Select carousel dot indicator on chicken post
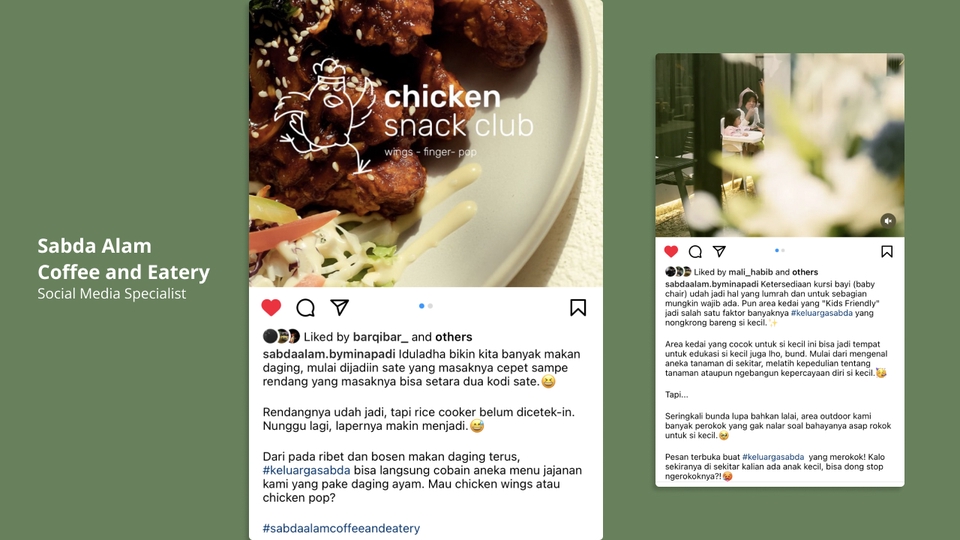Image resolution: width=960 pixels, height=540 pixels. (426, 306)
